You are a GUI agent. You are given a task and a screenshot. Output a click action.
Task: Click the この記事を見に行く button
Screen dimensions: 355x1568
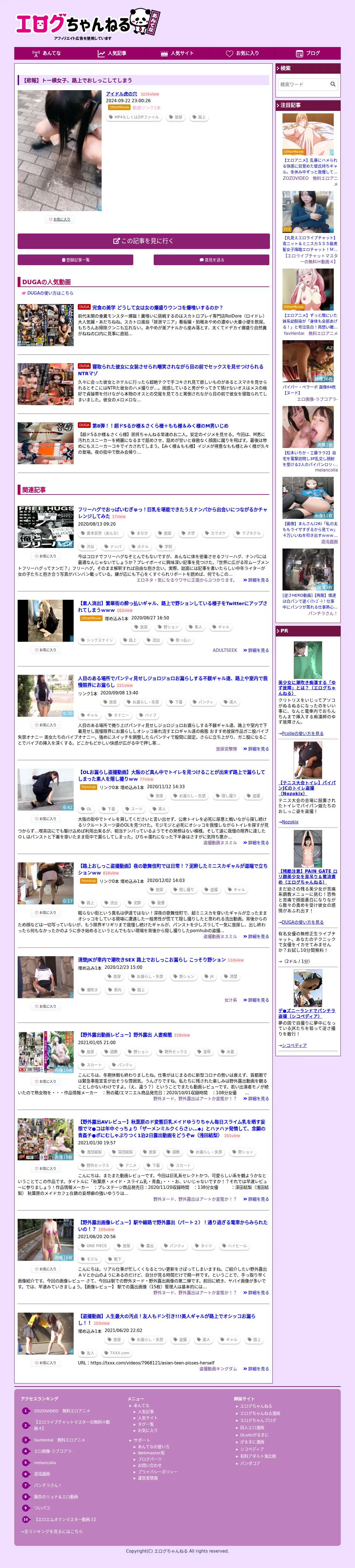tap(144, 241)
